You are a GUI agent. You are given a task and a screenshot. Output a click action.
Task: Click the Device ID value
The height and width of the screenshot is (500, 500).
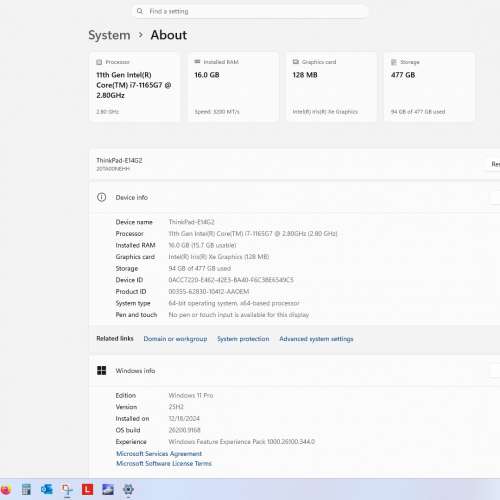[231, 280]
